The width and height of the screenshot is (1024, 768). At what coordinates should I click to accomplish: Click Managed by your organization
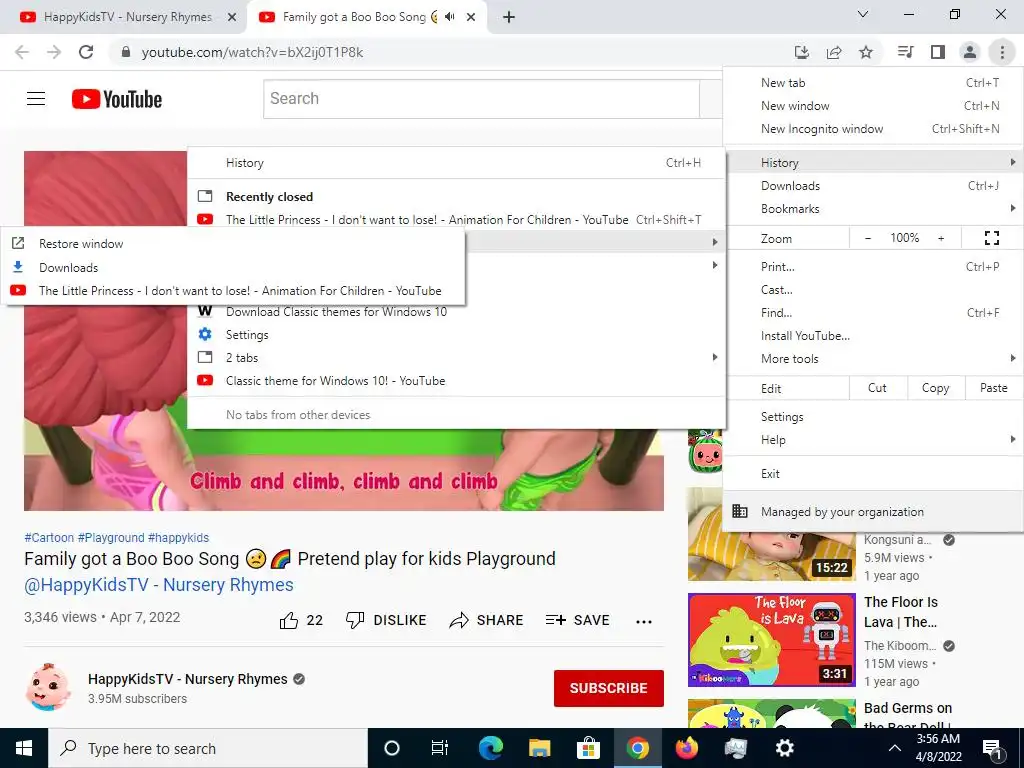point(873,511)
